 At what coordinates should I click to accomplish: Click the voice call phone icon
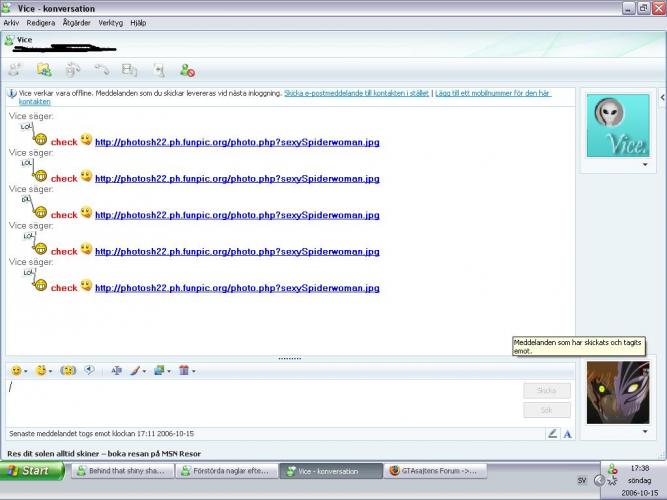101,70
